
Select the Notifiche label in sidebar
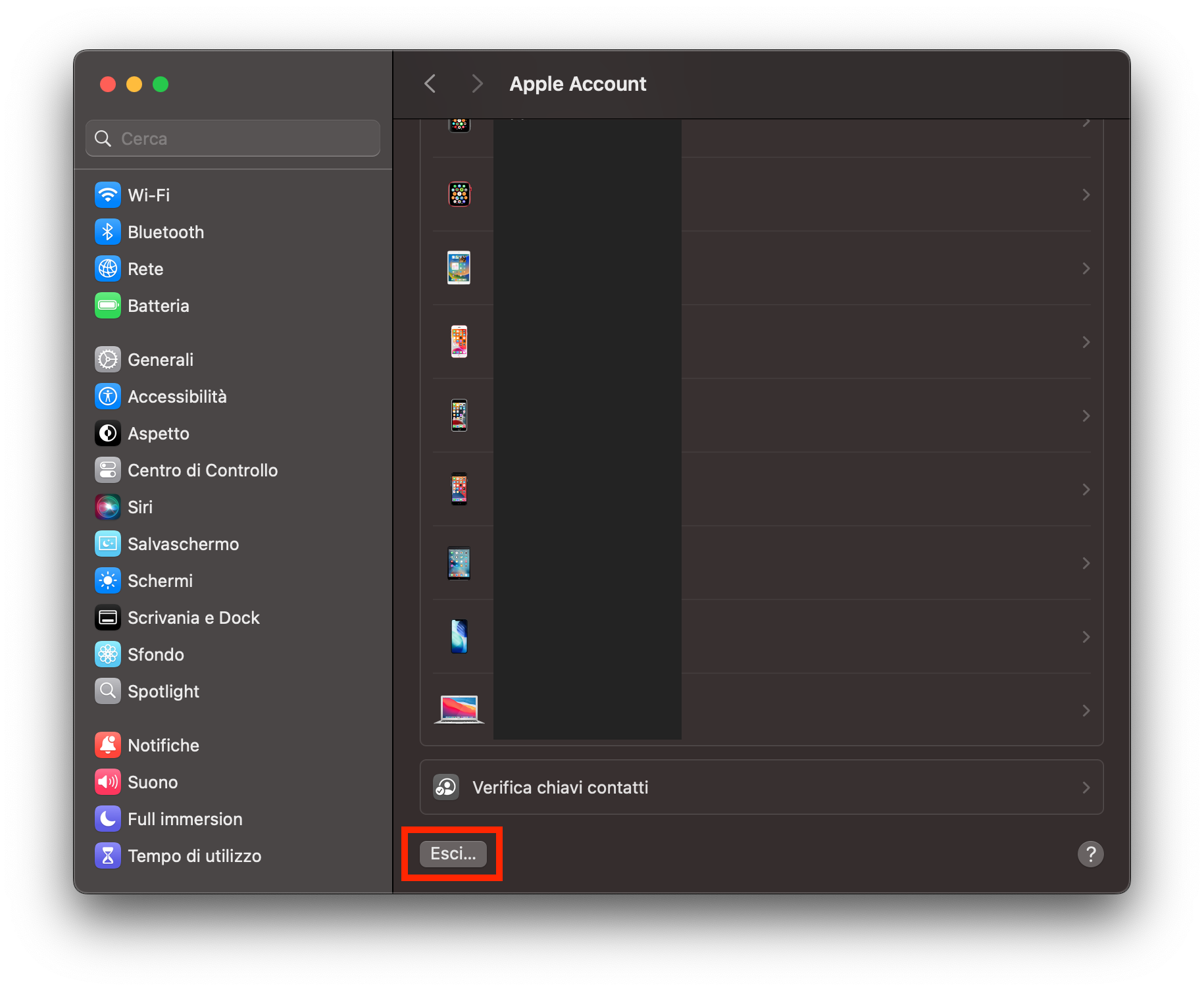click(x=163, y=746)
